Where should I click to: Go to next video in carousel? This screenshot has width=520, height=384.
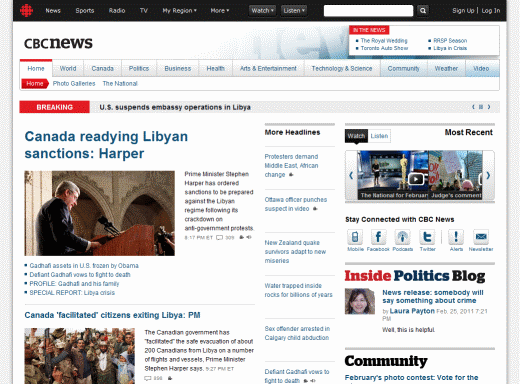488,175
